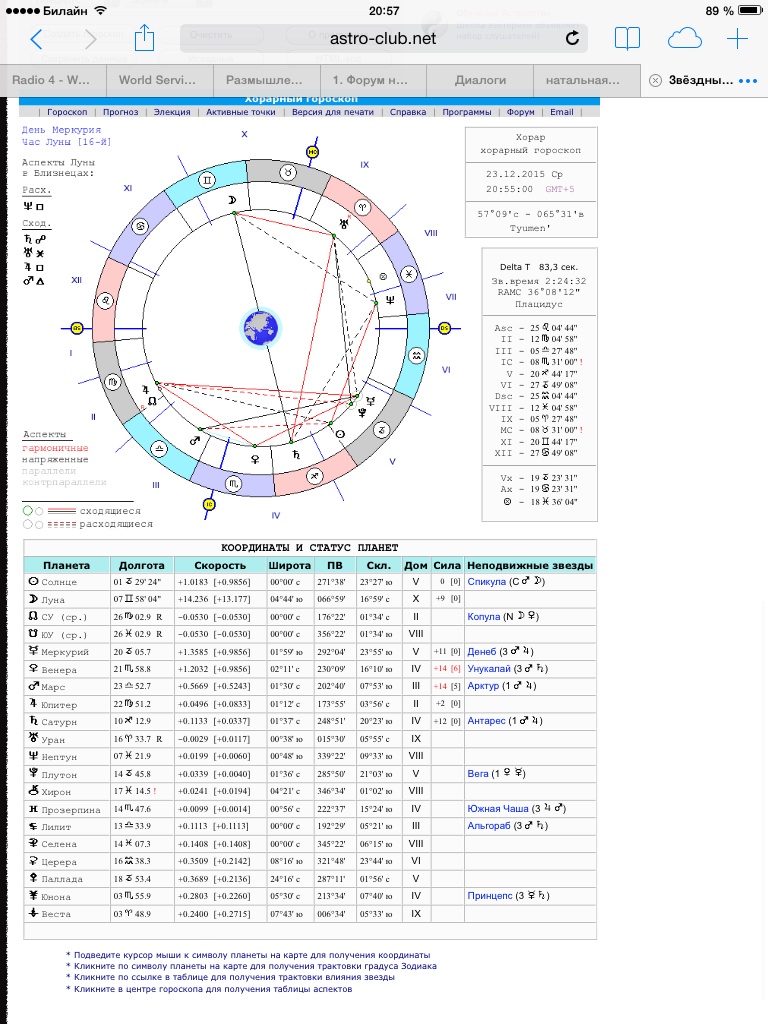This screenshot has width=768, height=1024.
Task: Open the Форум menu item
Action: tap(520, 112)
